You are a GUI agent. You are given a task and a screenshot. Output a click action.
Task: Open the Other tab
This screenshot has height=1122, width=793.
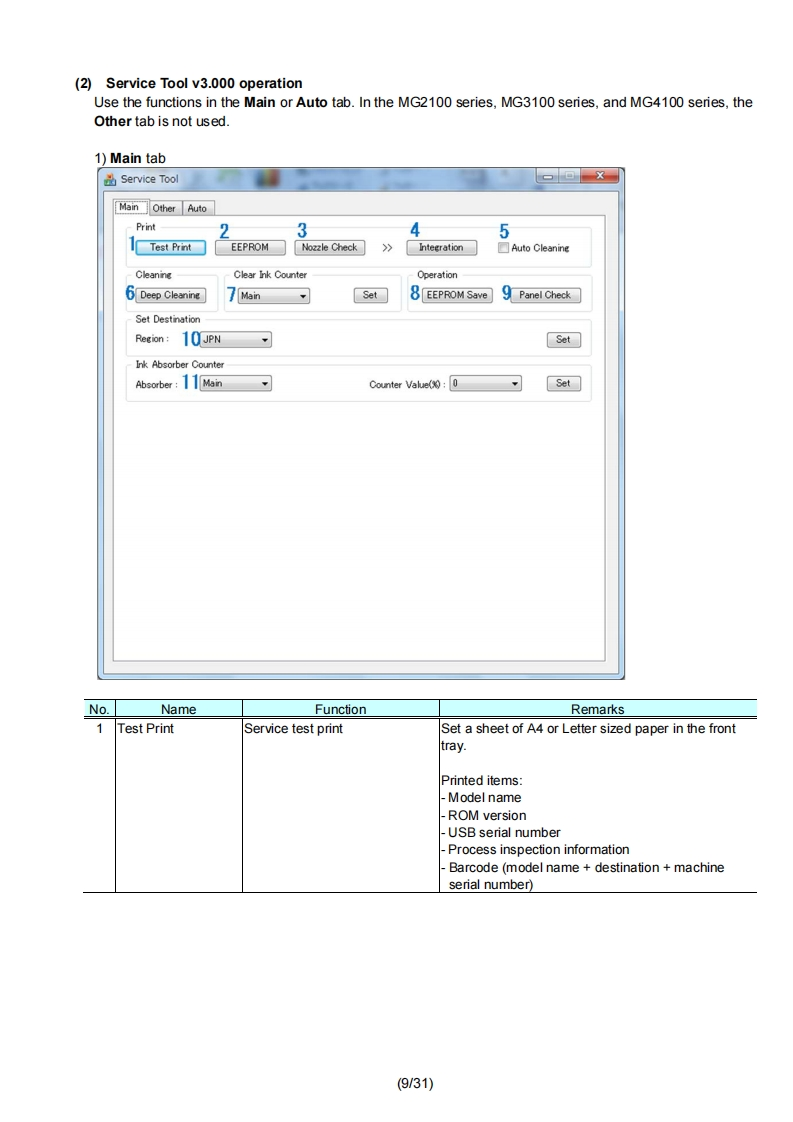164,208
